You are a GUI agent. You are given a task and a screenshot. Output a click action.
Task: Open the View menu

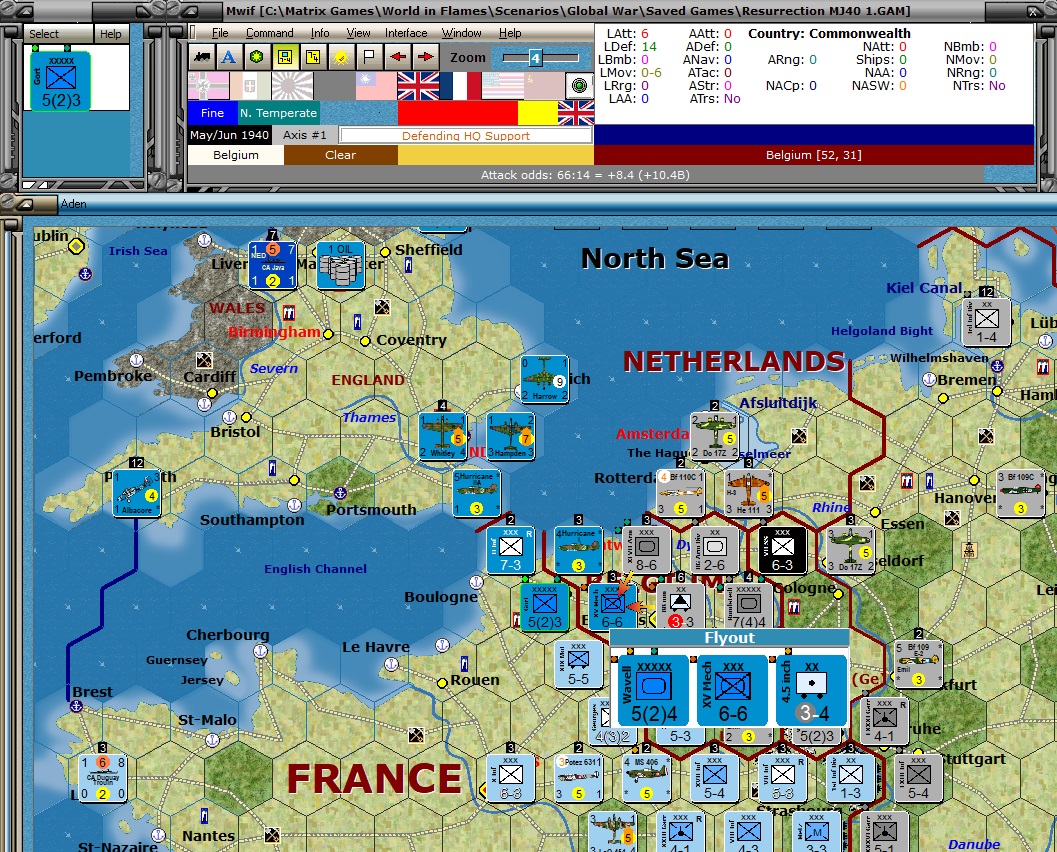click(359, 33)
